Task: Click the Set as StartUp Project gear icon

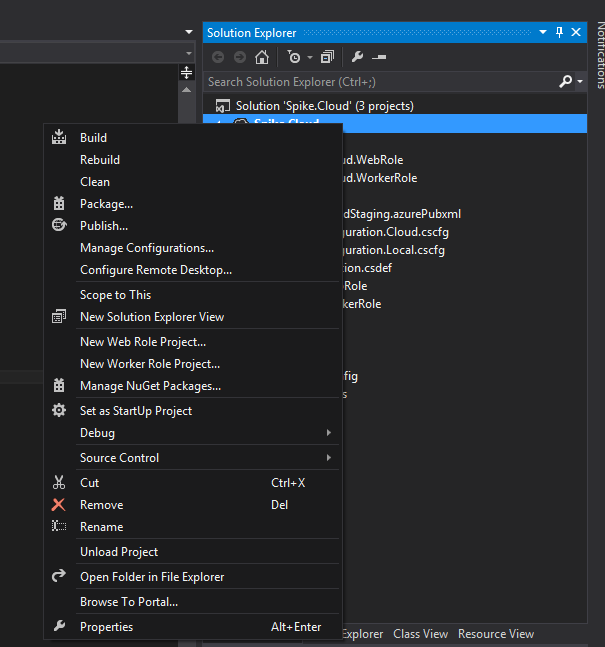Action: tap(59, 411)
